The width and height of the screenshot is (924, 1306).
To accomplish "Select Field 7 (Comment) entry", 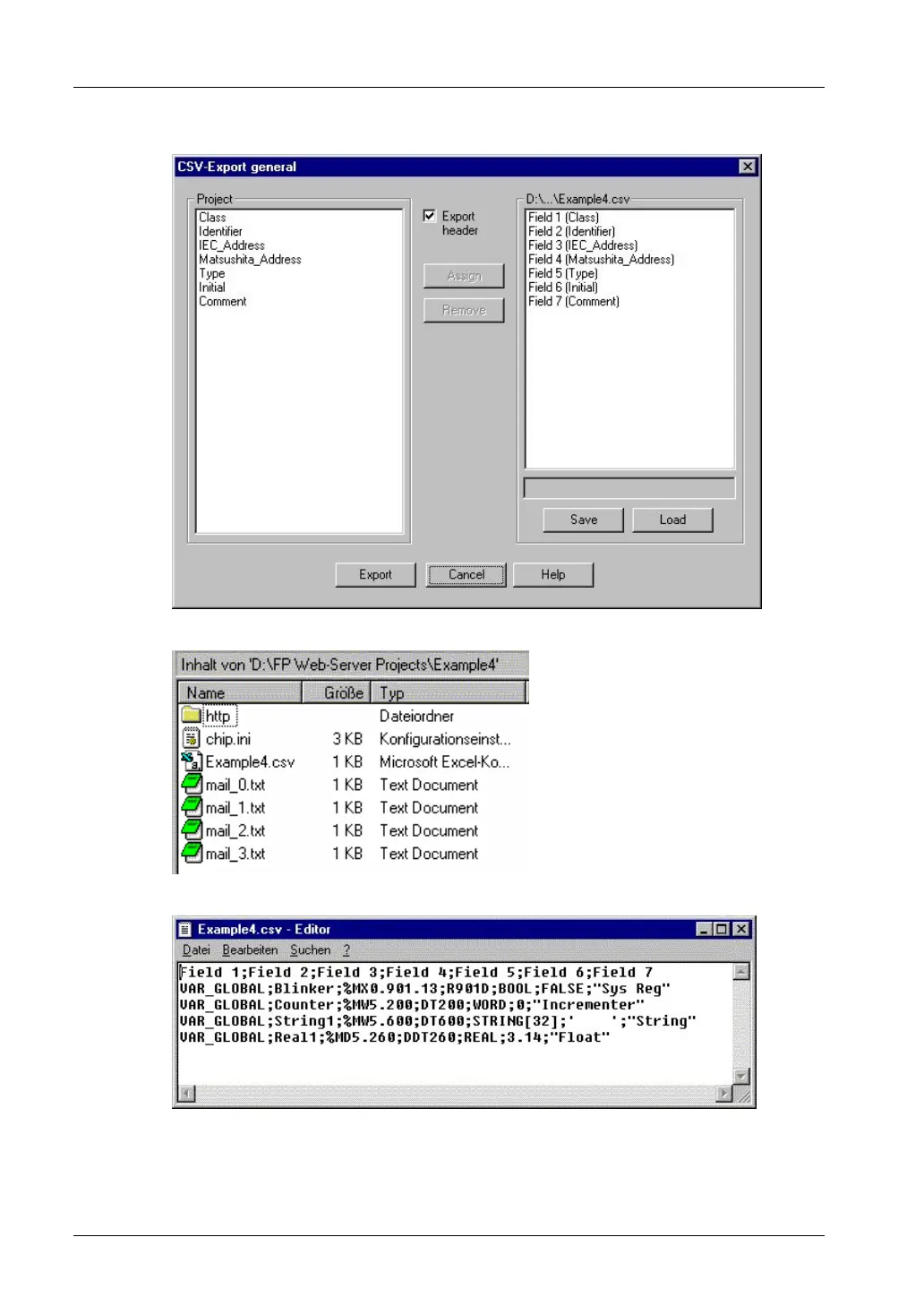I will pyautogui.click(x=573, y=302).
